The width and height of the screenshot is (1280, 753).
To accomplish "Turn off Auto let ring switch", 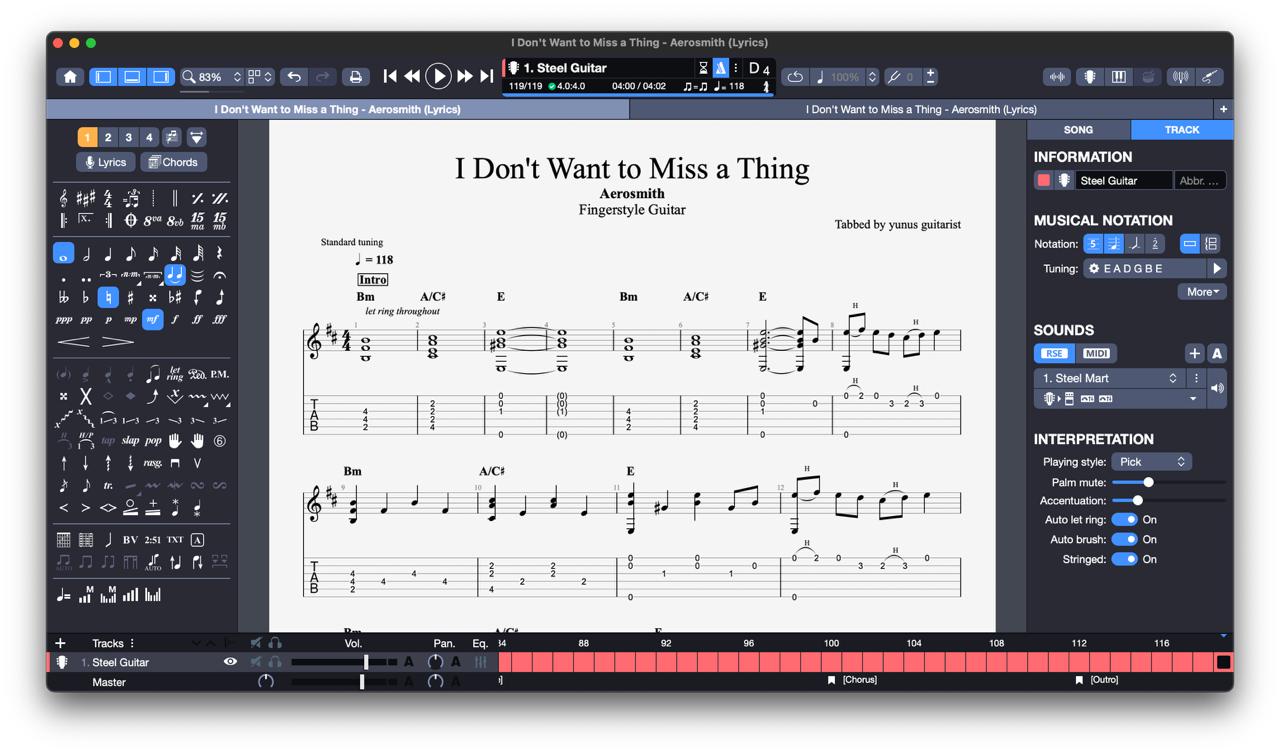I will (x=1124, y=520).
